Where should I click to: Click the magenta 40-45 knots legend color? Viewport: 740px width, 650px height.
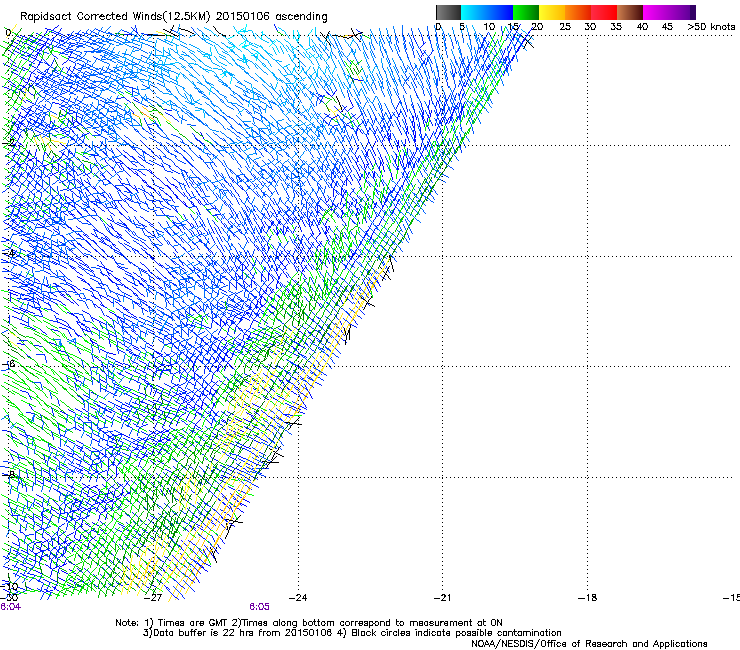tap(656, 12)
